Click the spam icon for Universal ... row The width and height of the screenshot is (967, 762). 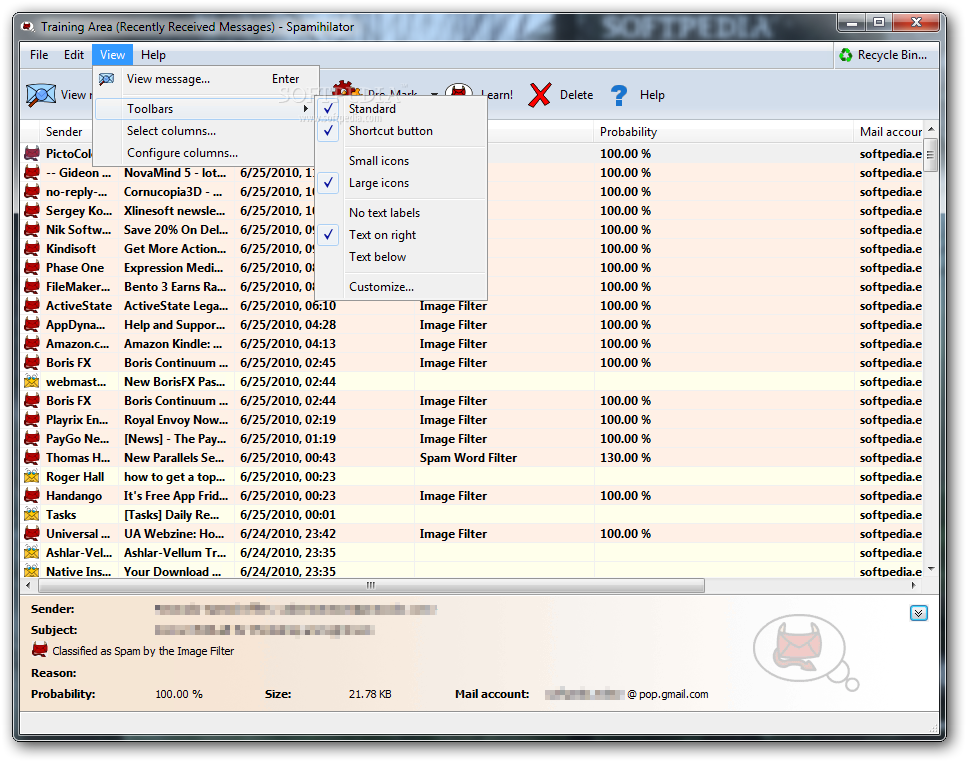(31, 534)
